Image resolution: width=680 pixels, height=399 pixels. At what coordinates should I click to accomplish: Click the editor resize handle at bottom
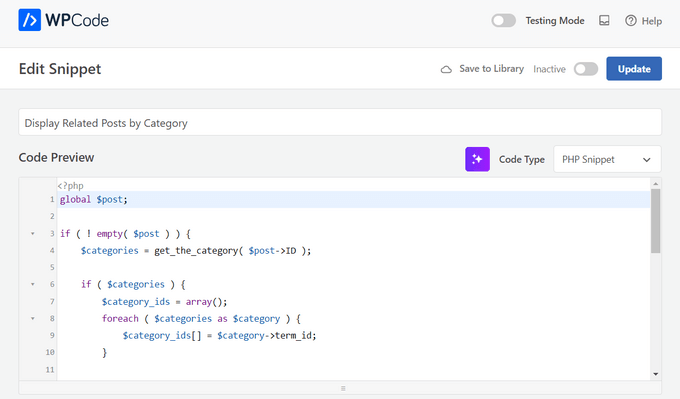(343, 388)
